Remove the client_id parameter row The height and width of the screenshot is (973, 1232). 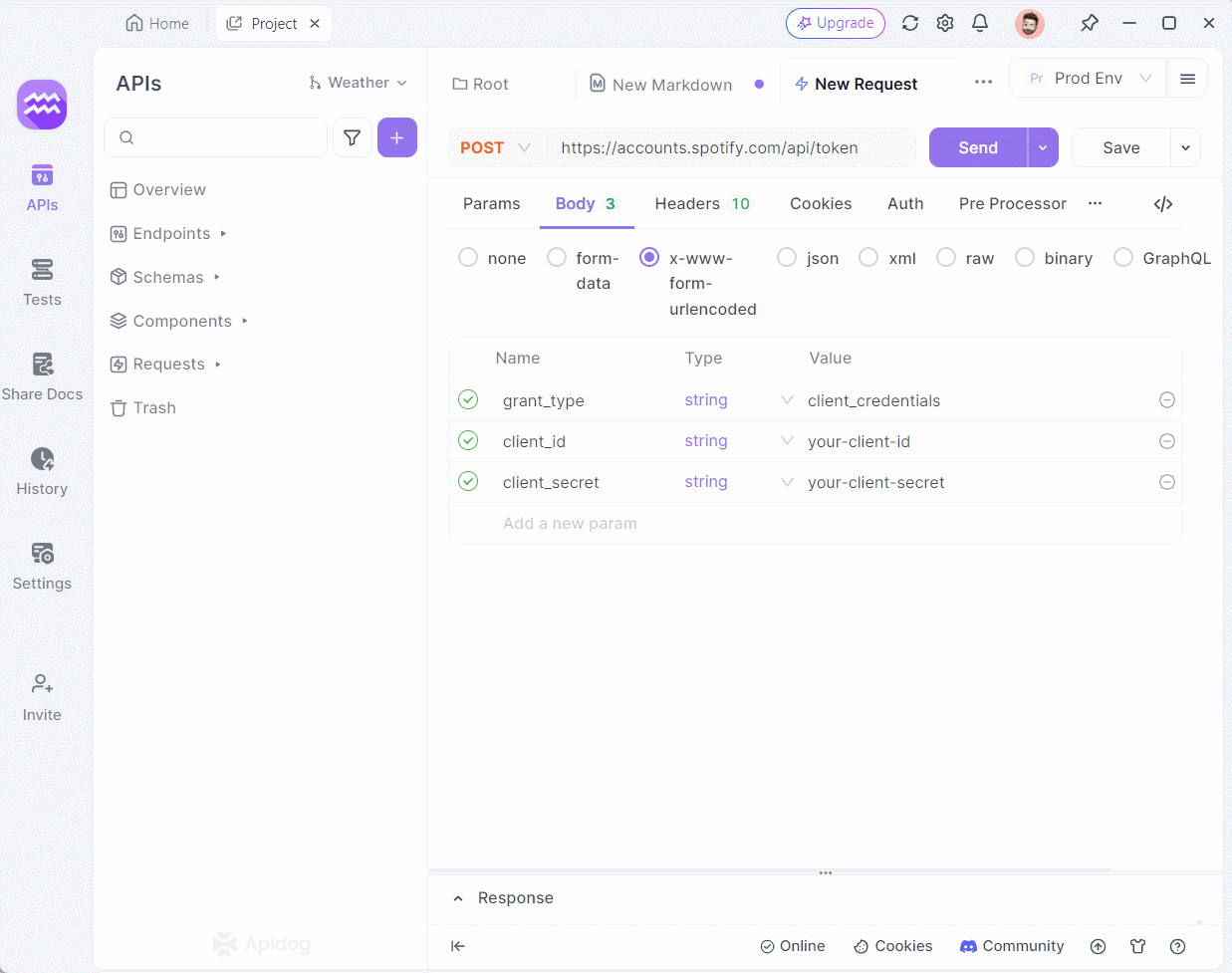pos(1167,441)
